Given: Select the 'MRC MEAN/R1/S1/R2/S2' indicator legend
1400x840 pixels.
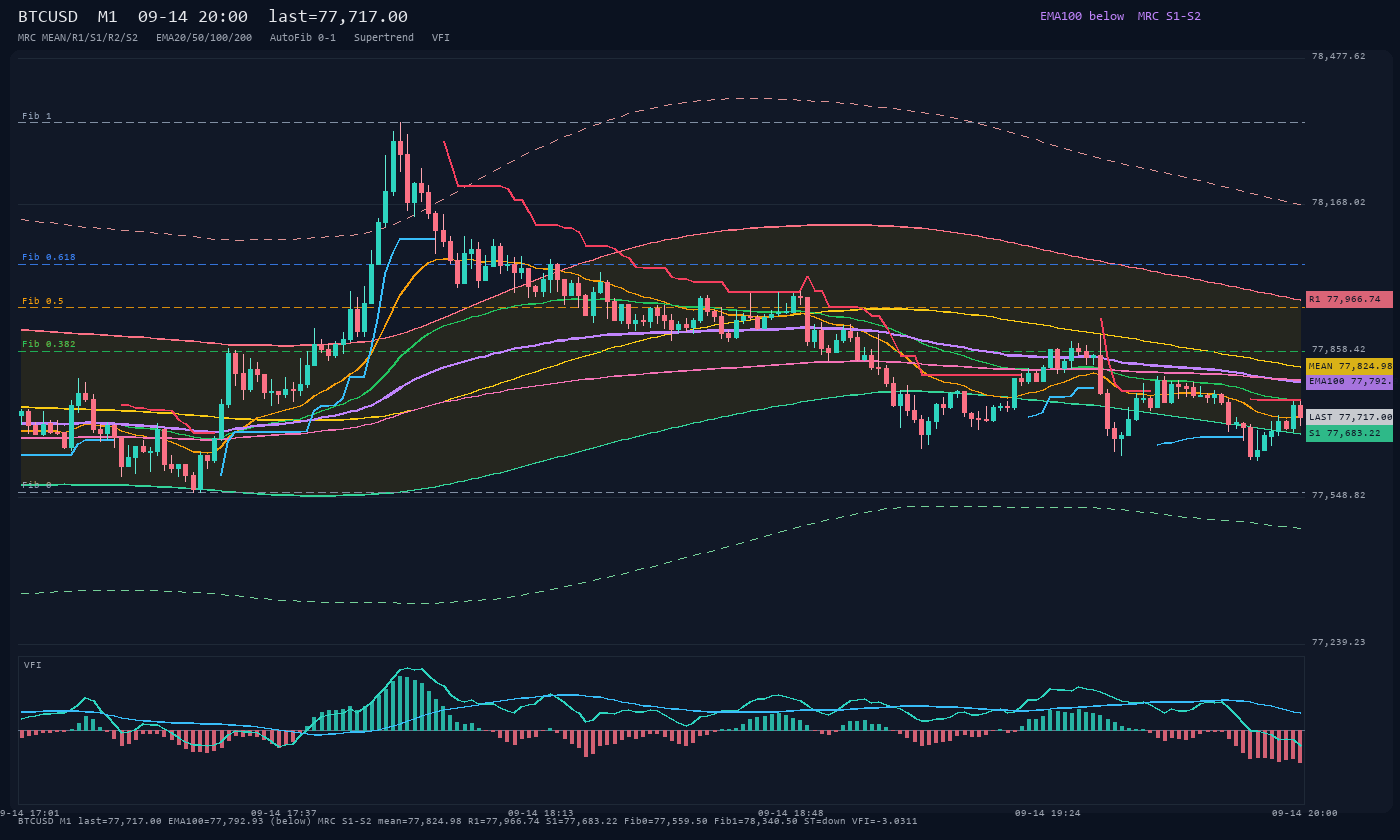Looking at the screenshot, I should (x=78, y=37).
